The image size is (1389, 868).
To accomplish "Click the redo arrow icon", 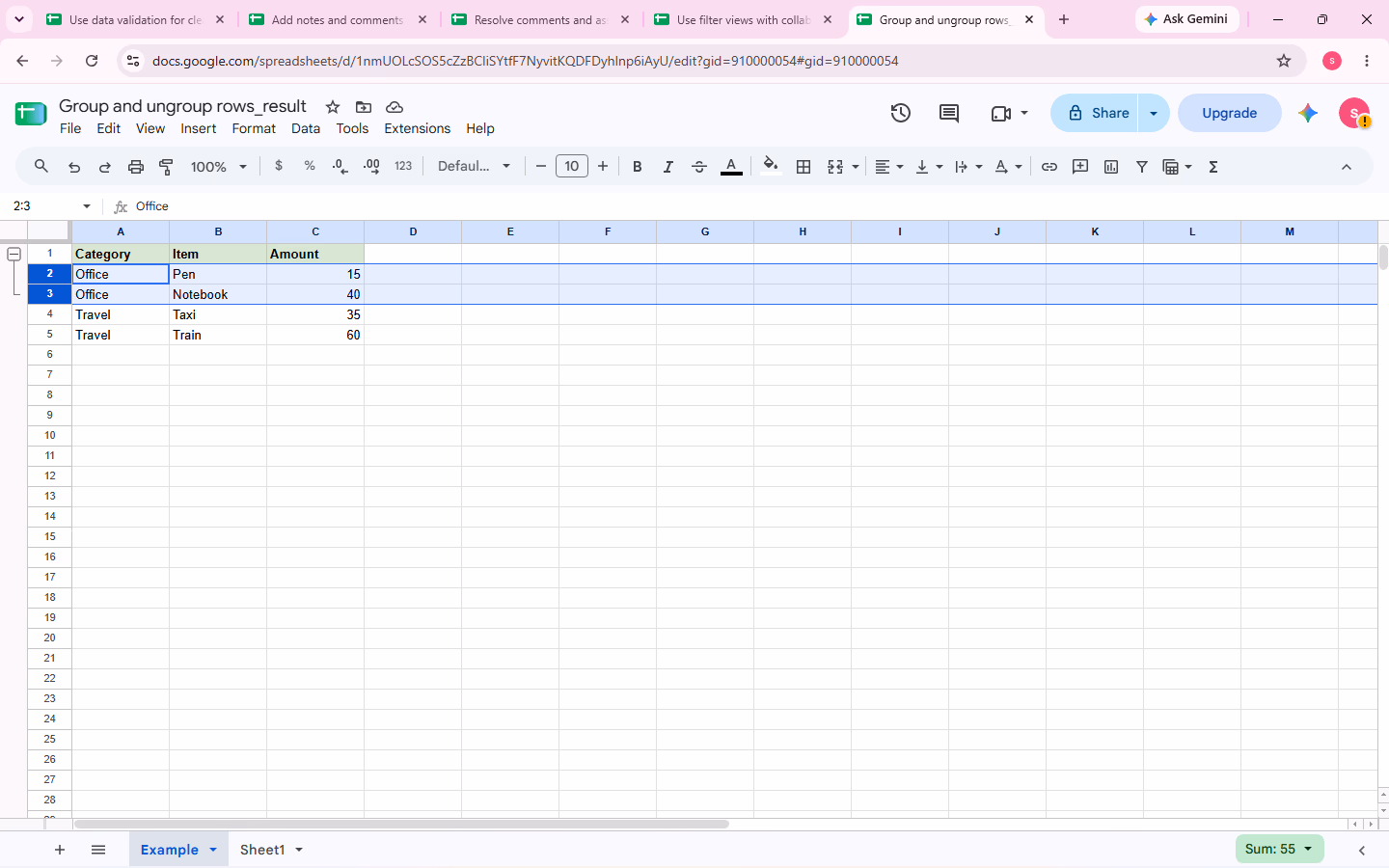I will [x=105, y=167].
